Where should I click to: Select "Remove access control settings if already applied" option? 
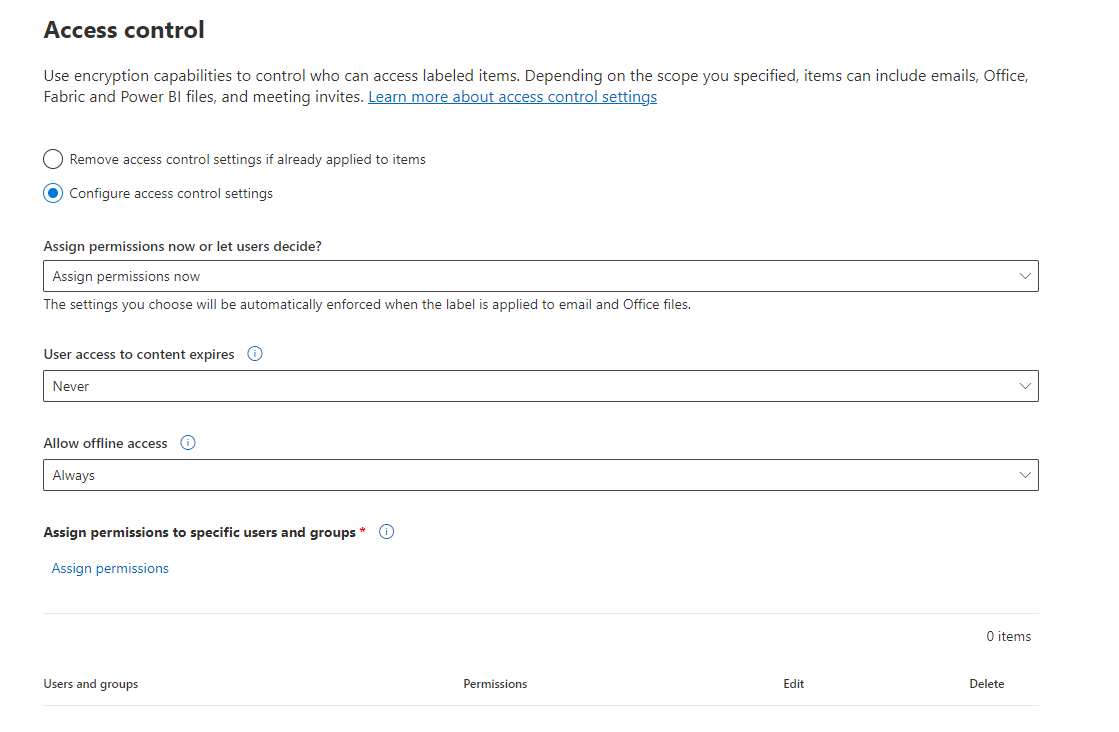click(52, 158)
